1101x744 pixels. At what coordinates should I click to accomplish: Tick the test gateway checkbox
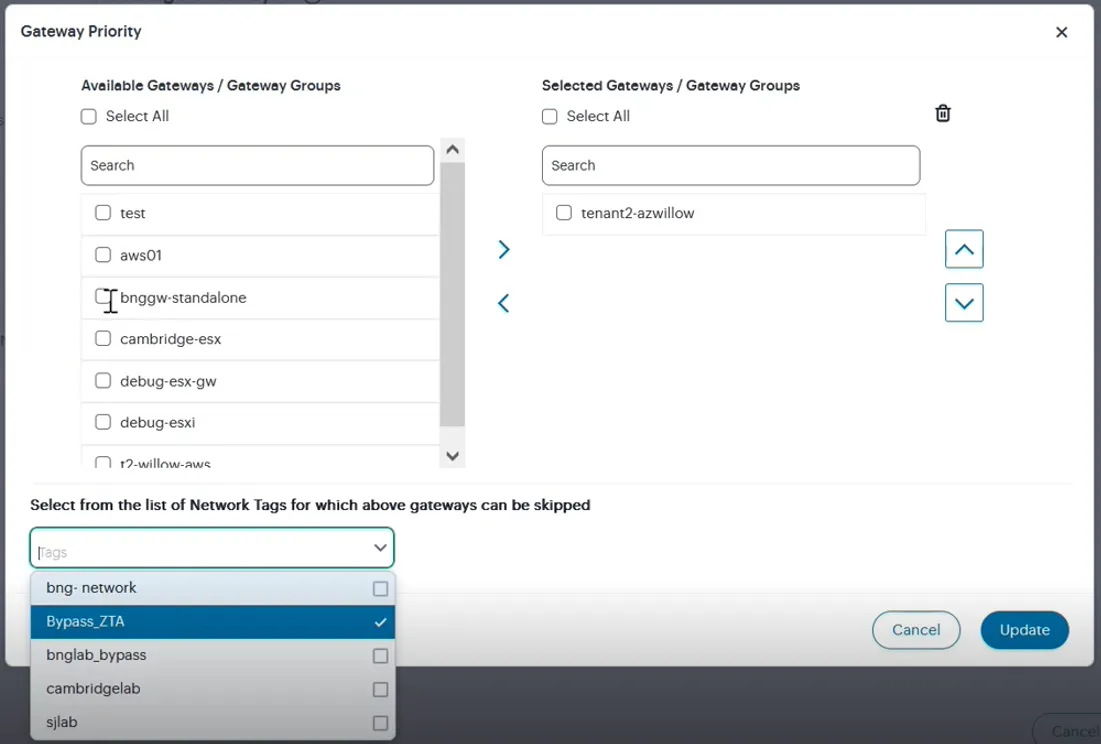103,213
